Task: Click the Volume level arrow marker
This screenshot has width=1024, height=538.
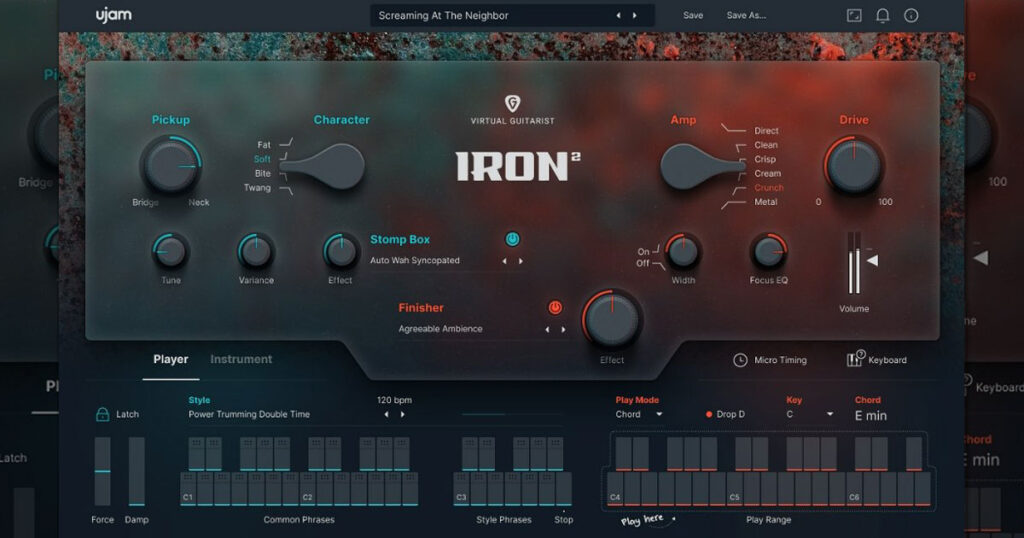Action: [872, 261]
